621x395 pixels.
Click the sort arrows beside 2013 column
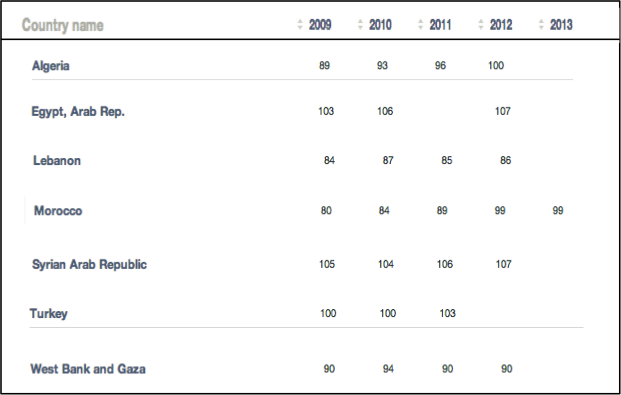click(x=541, y=25)
